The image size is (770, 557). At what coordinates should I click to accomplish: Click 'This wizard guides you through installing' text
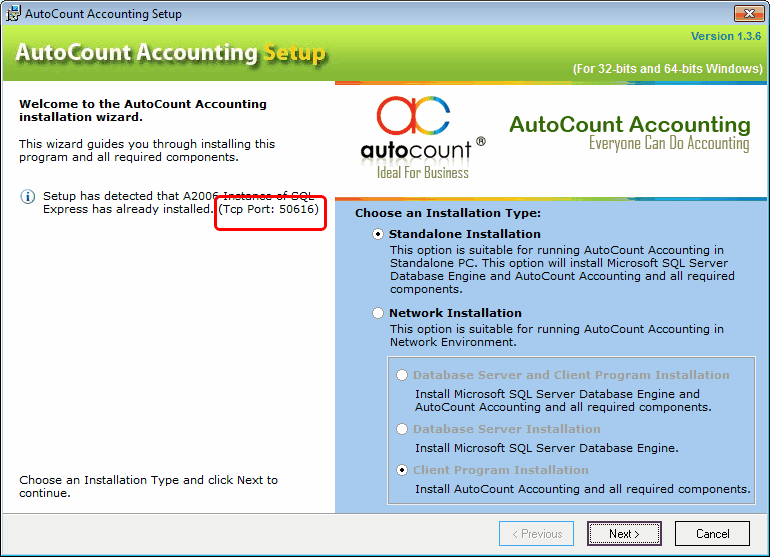point(147,150)
